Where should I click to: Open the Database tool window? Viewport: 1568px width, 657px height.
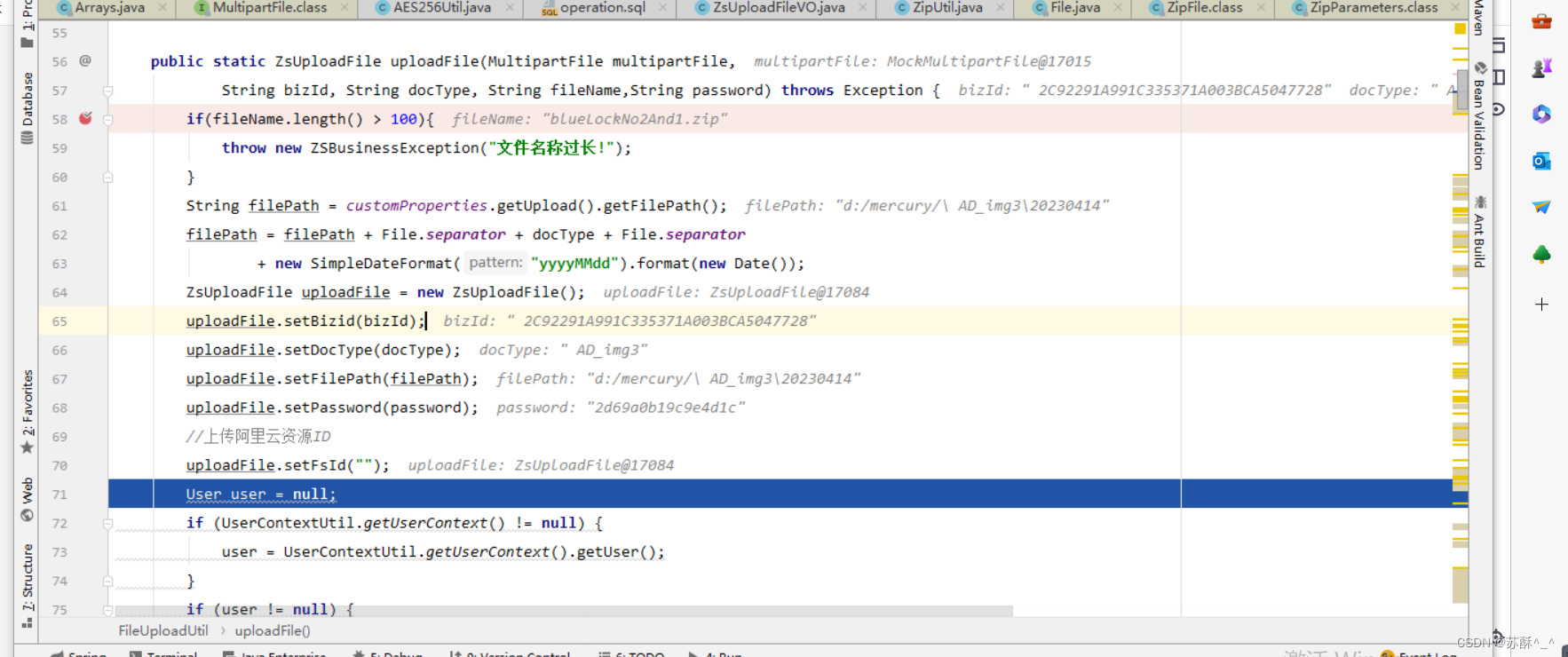pos(27,107)
